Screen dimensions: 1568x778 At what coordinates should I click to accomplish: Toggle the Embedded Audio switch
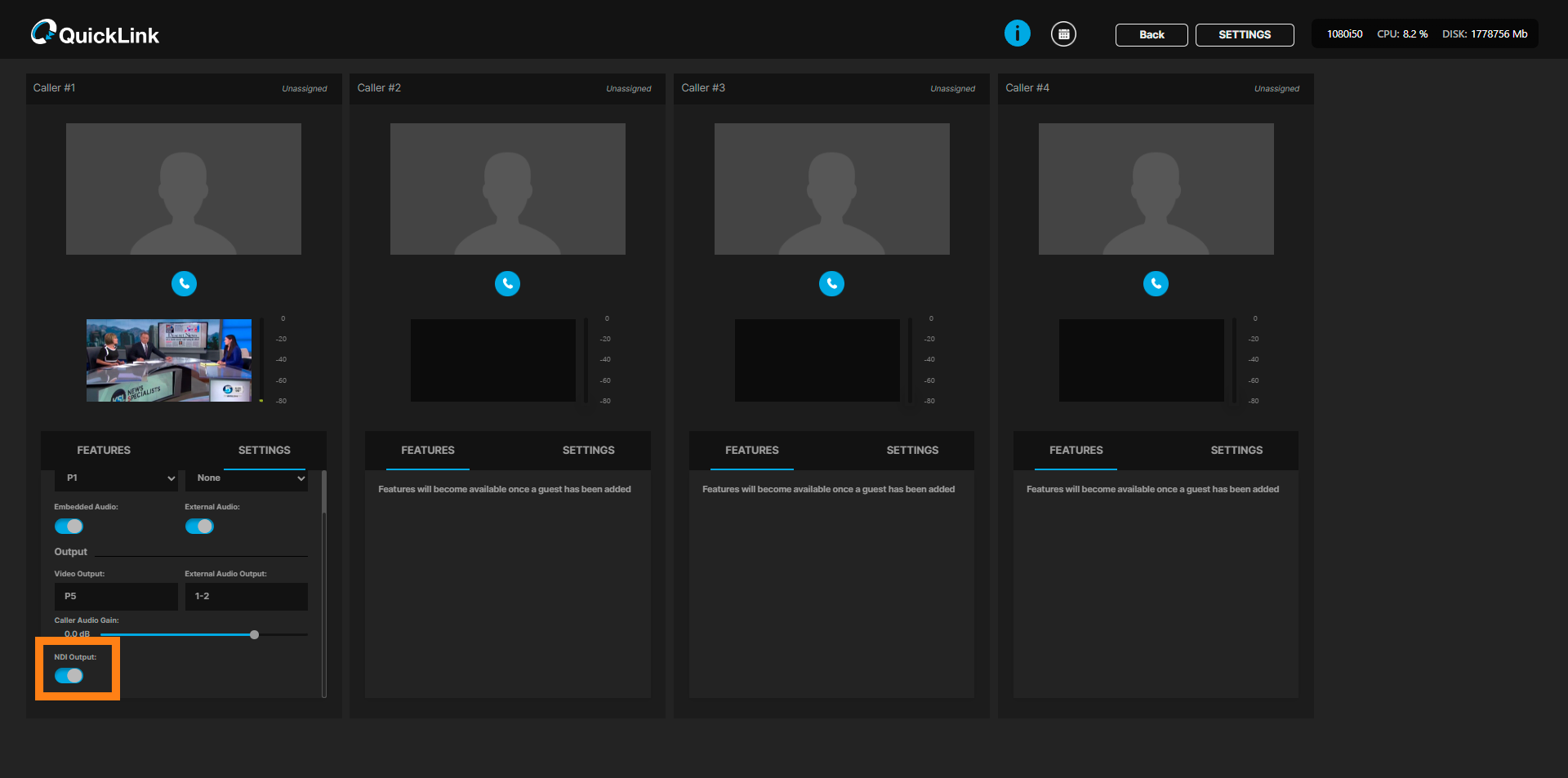(69, 527)
